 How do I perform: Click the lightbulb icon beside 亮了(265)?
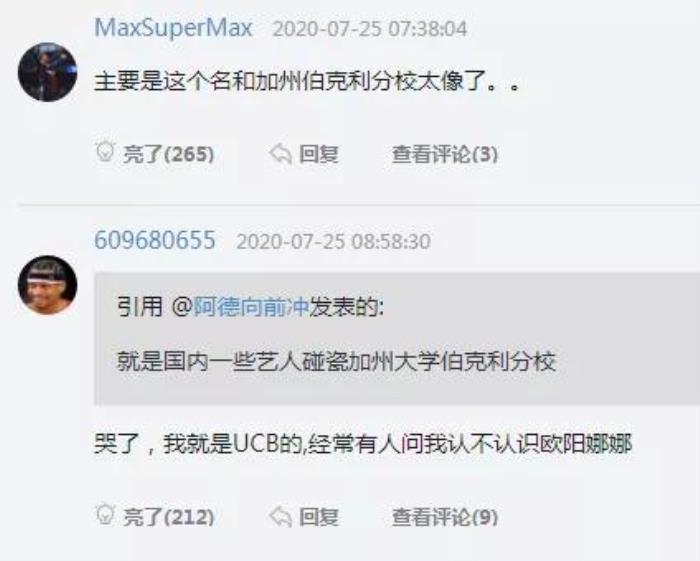click(x=105, y=152)
